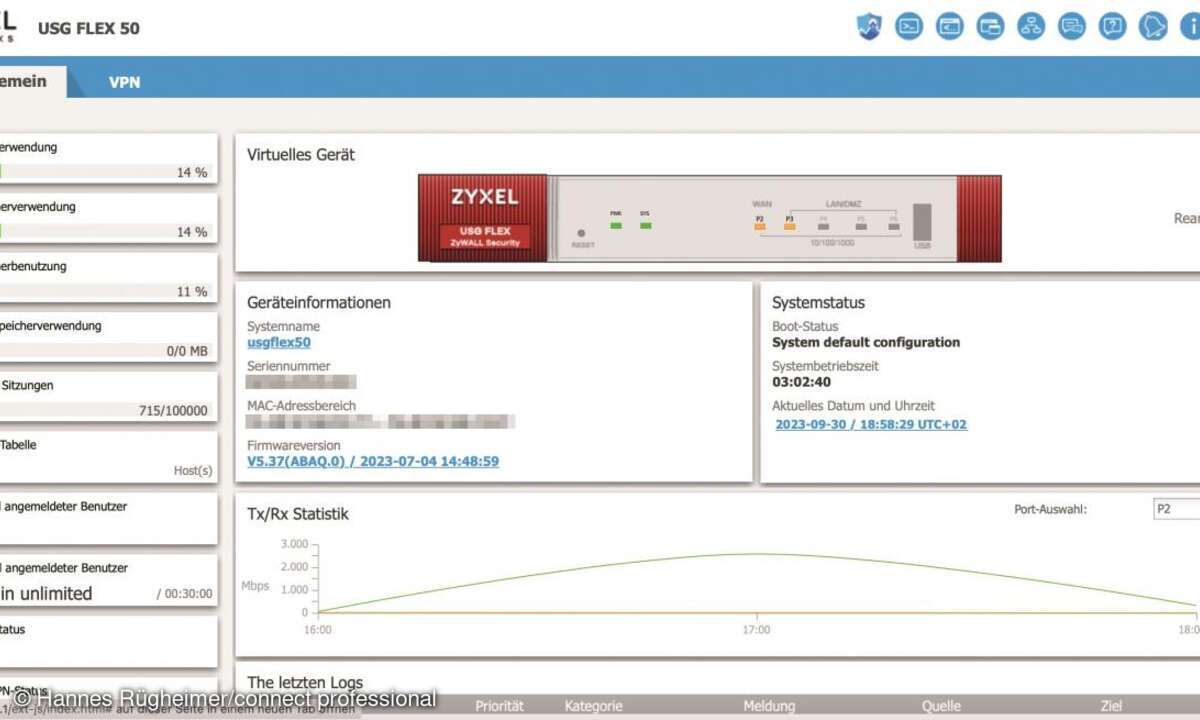The height and width of the screenshot is (720, 1200).
Task: Click the P3 port indicator on device
Action: click(790, 227)
